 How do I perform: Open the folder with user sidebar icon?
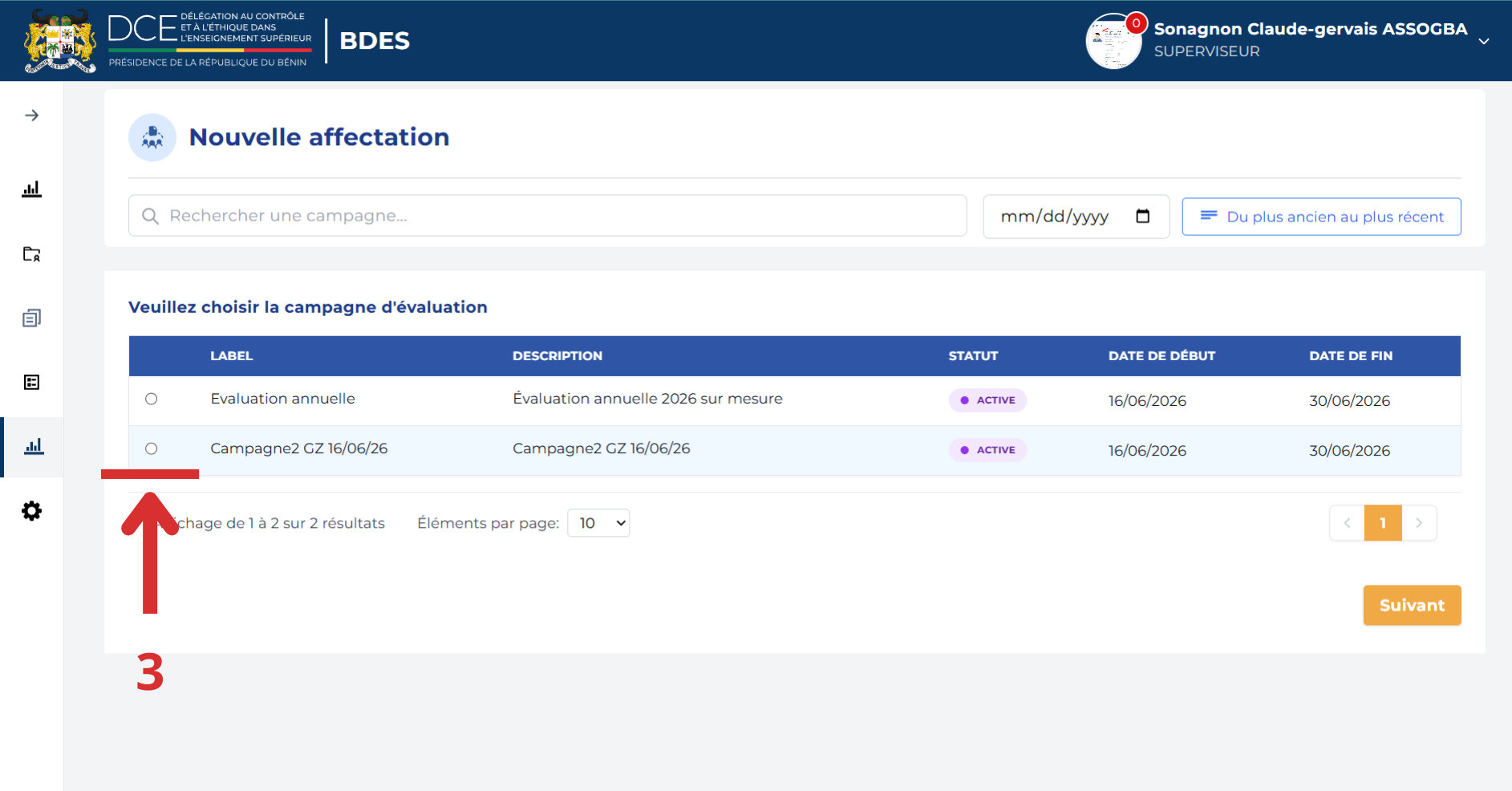tap(31, 254)
